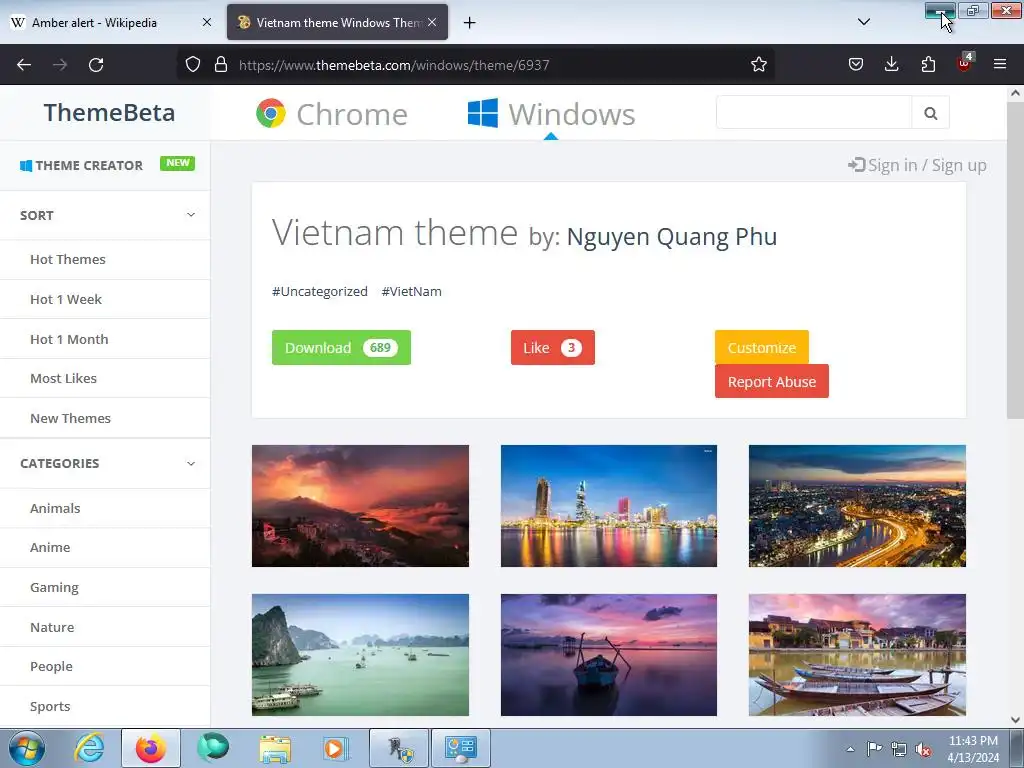The height and width of the screenshot is (768, 1024).
Task: Open the Firefox hamburger application menu
Action: pos(1000,65)
